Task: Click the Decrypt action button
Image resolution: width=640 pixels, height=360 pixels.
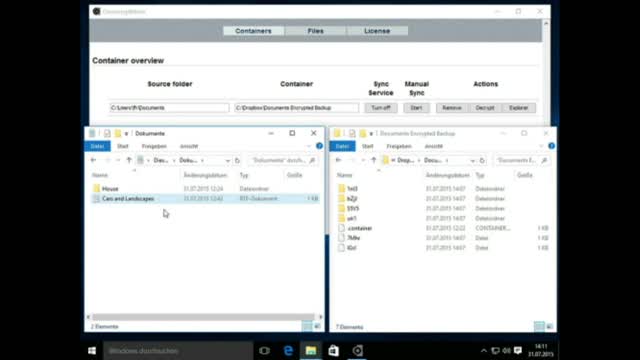Action: point(485,108)
